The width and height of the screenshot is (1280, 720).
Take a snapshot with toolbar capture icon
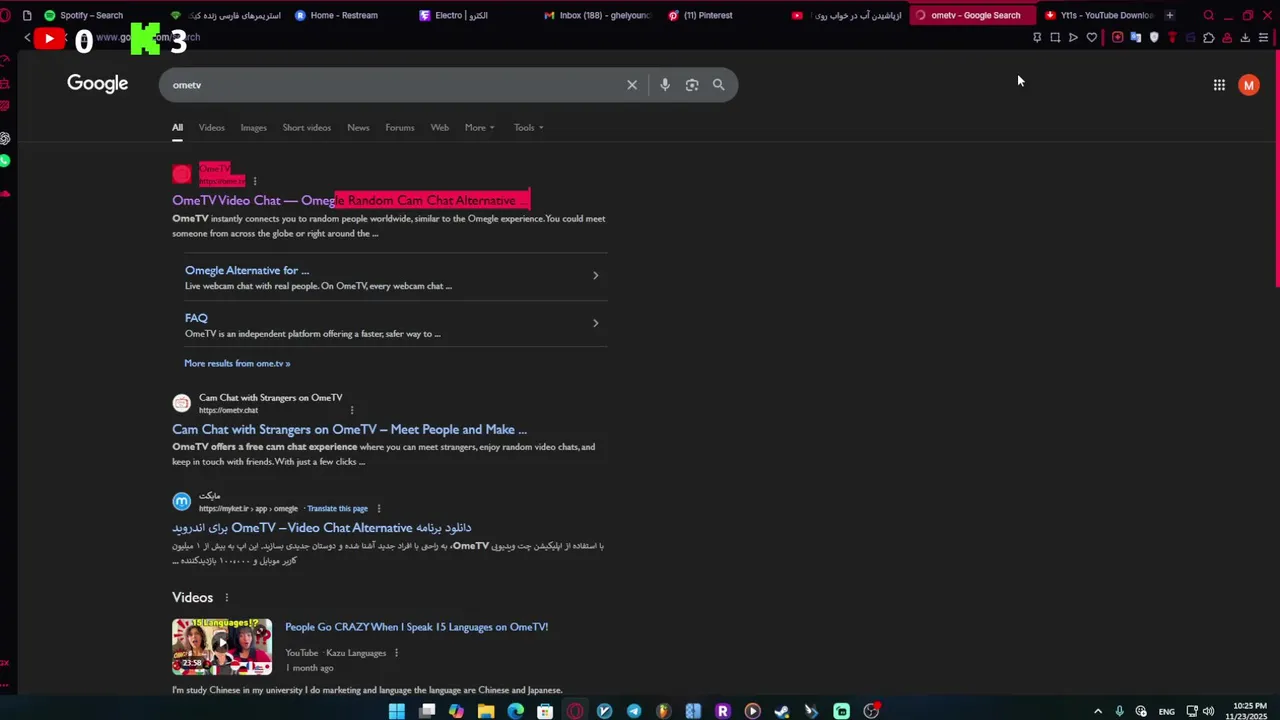(x=1055, y=38)
